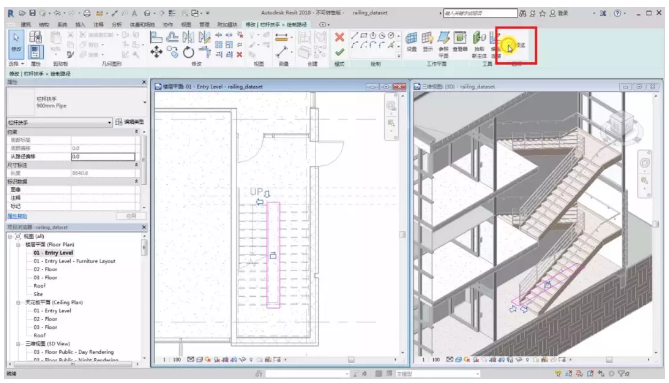Click the red Delete X in Modify panel

click(x=239, y=54)
